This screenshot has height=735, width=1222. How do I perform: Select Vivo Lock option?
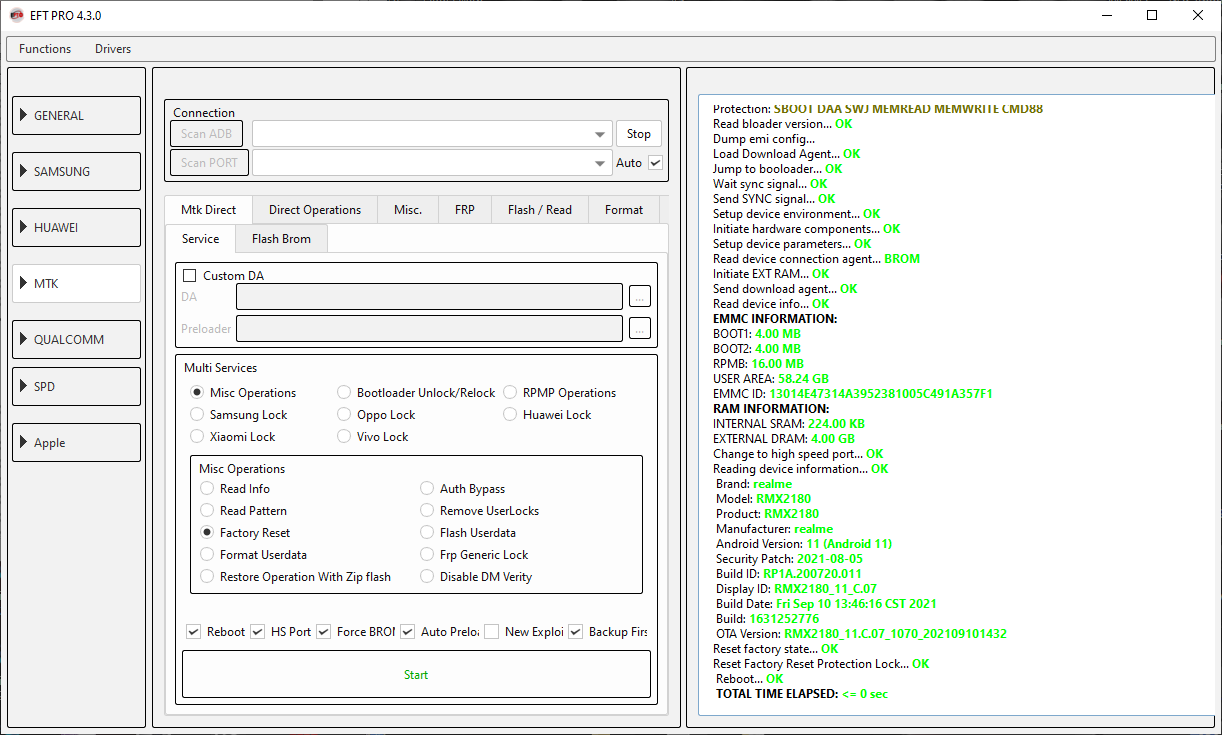click(x=344, y=437)
